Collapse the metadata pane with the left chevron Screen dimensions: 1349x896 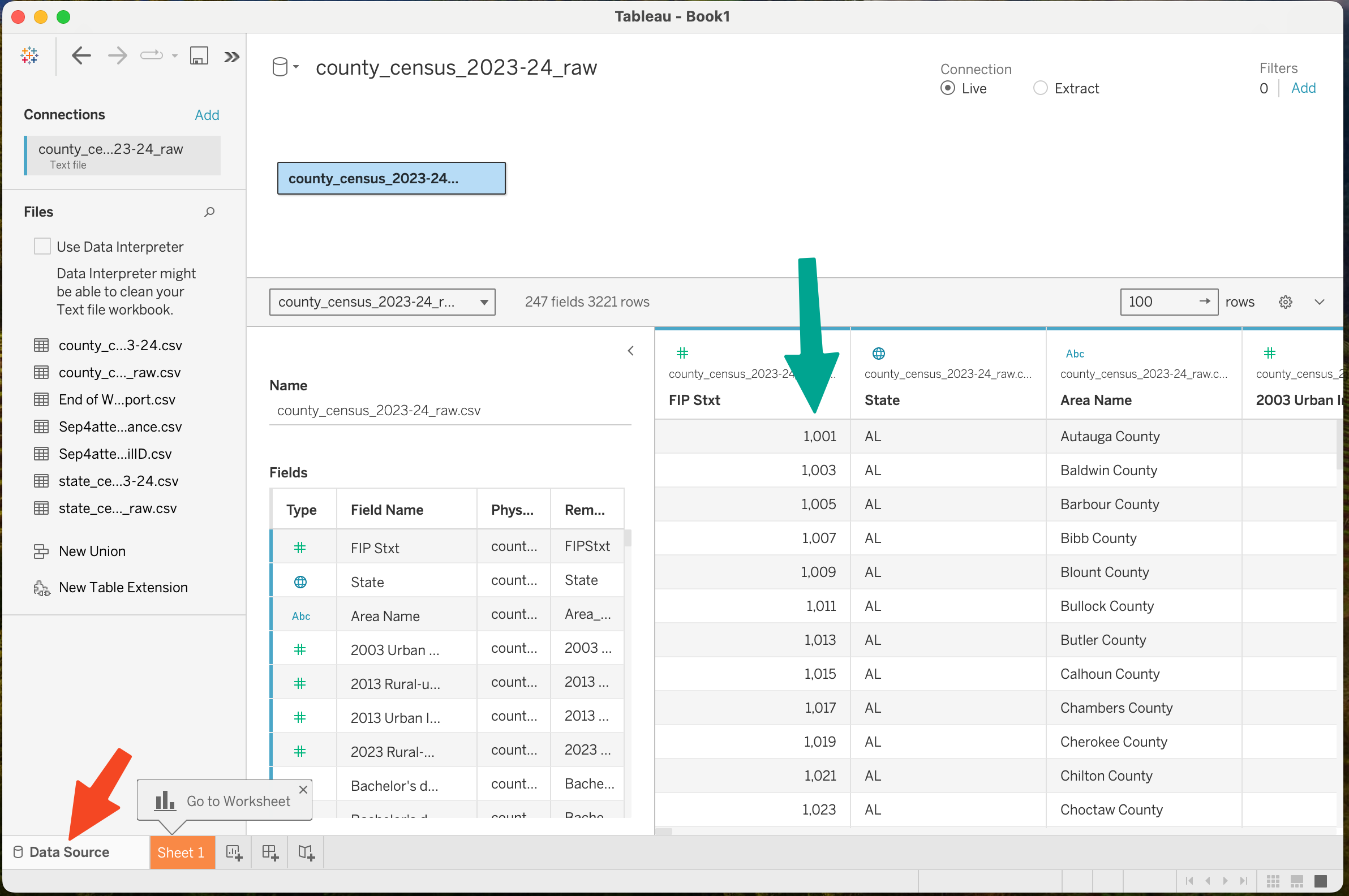(x=630, y=351)
